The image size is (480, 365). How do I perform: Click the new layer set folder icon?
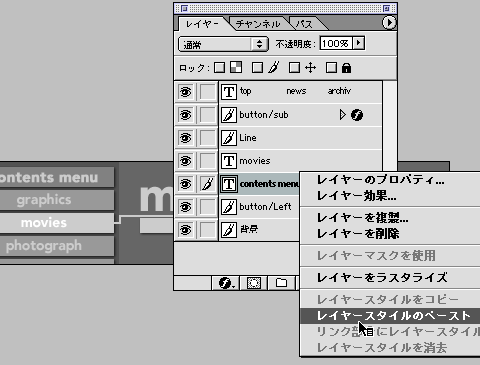point(281,283)
